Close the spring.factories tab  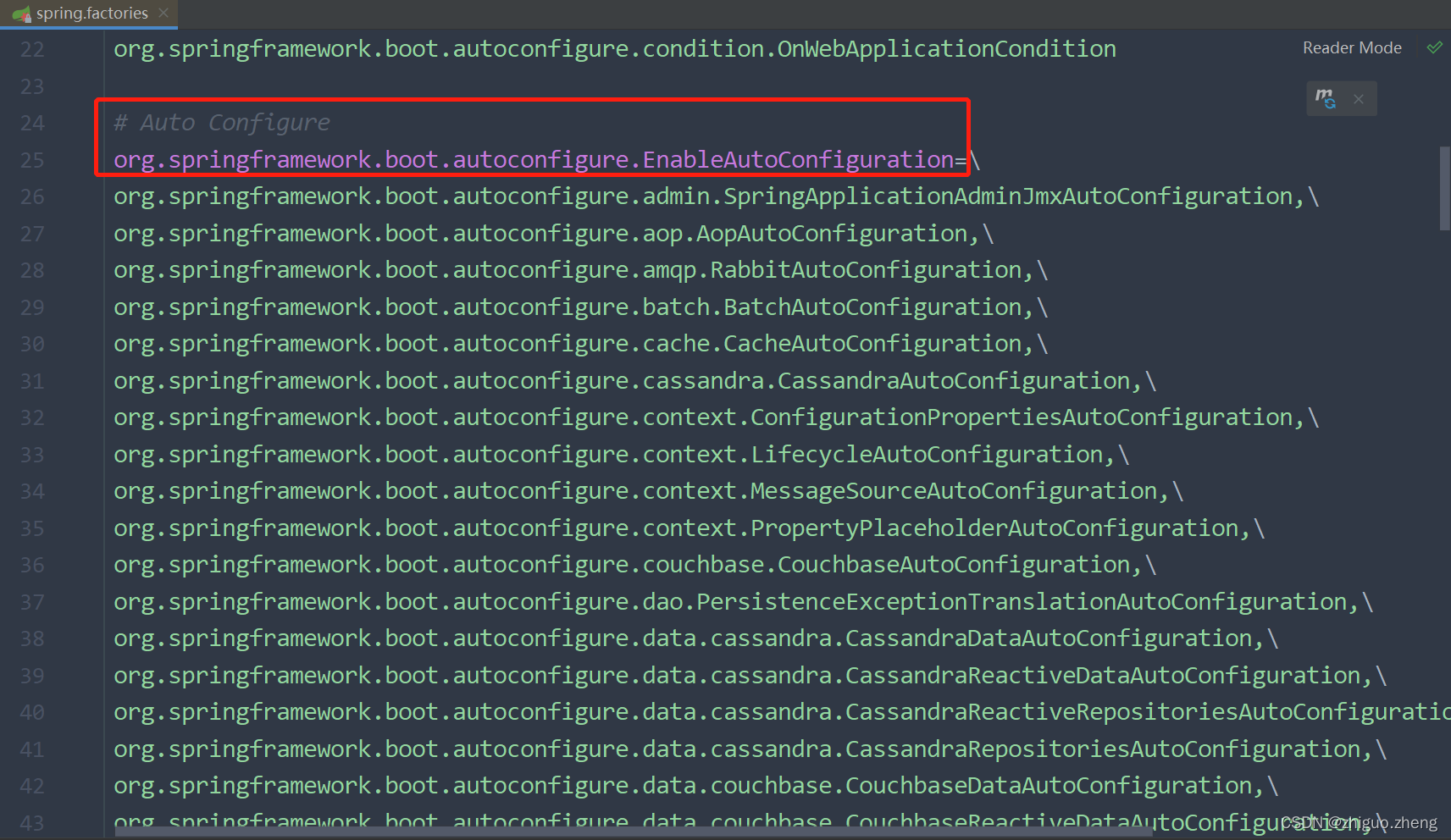[163, 13]
